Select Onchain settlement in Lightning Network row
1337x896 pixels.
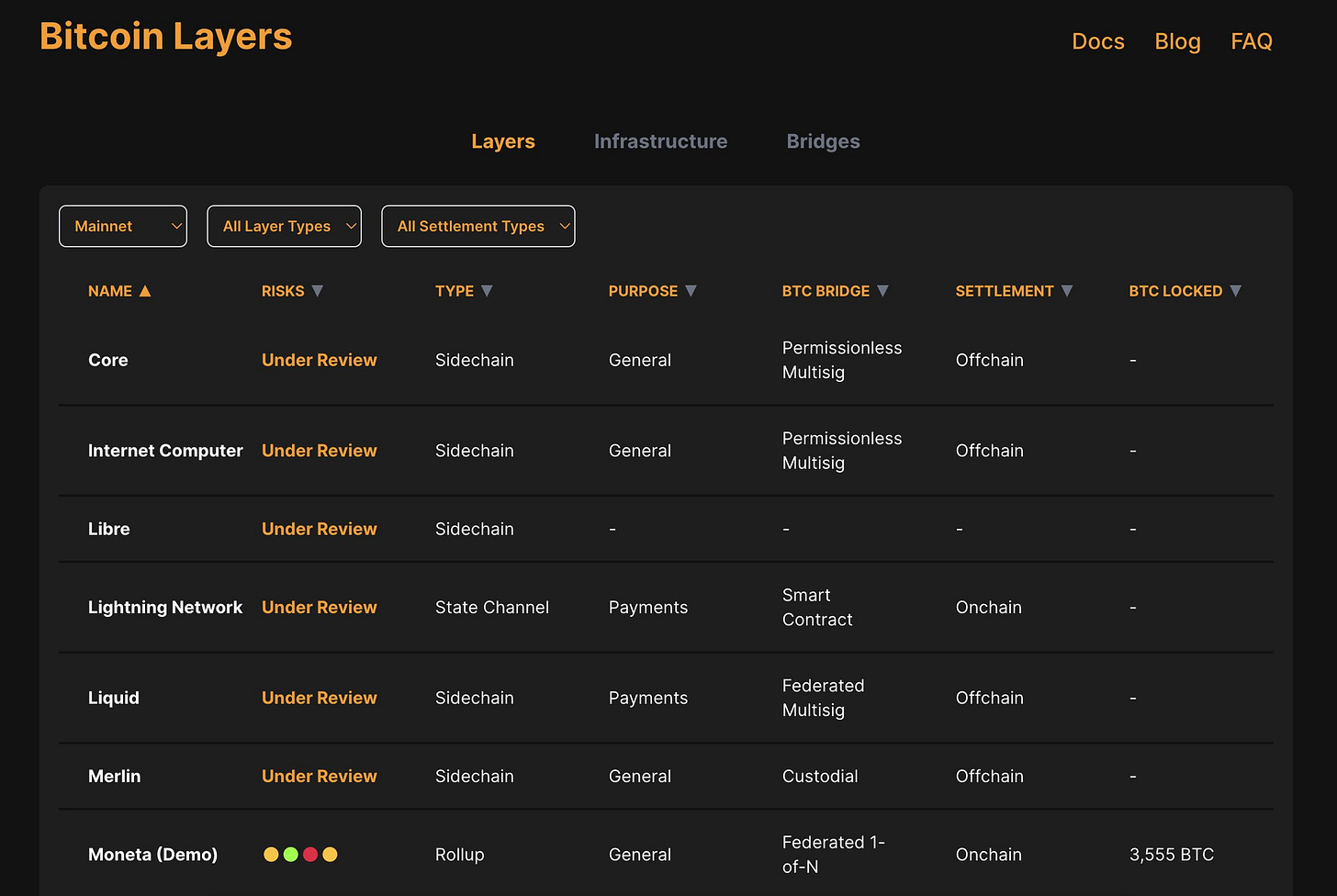click(x=989, y=607)
